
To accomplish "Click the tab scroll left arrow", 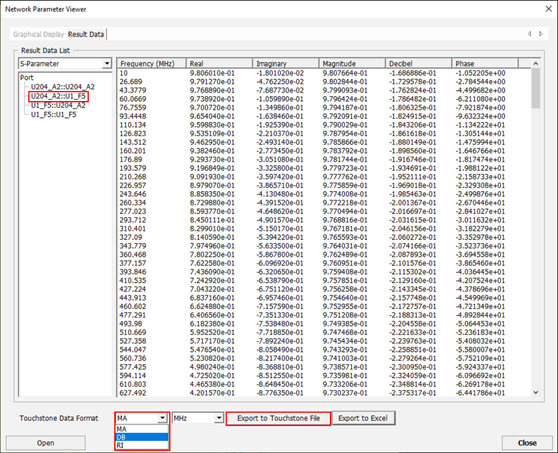I will (529, 34).
